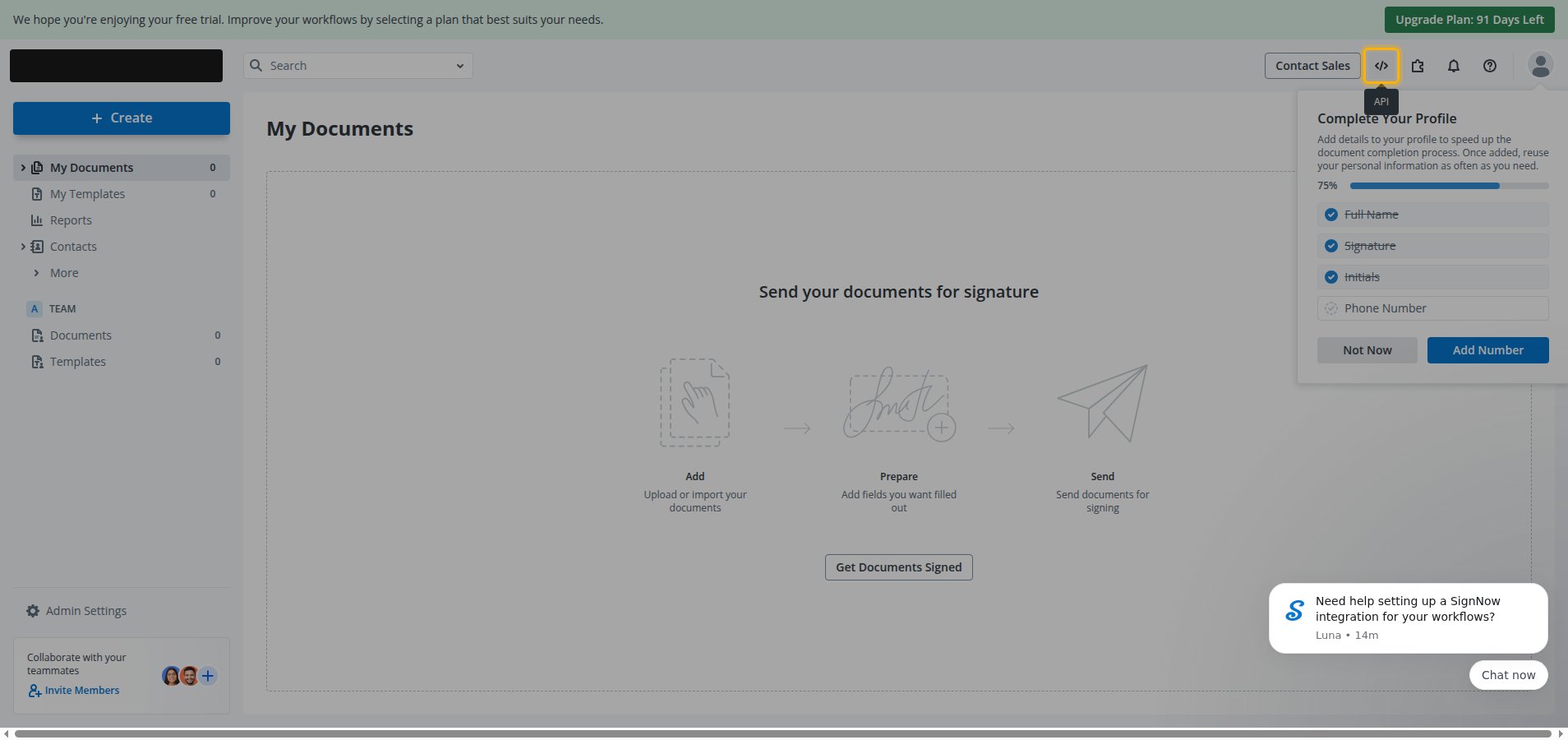Go to Reports in the sidebar

122,220
